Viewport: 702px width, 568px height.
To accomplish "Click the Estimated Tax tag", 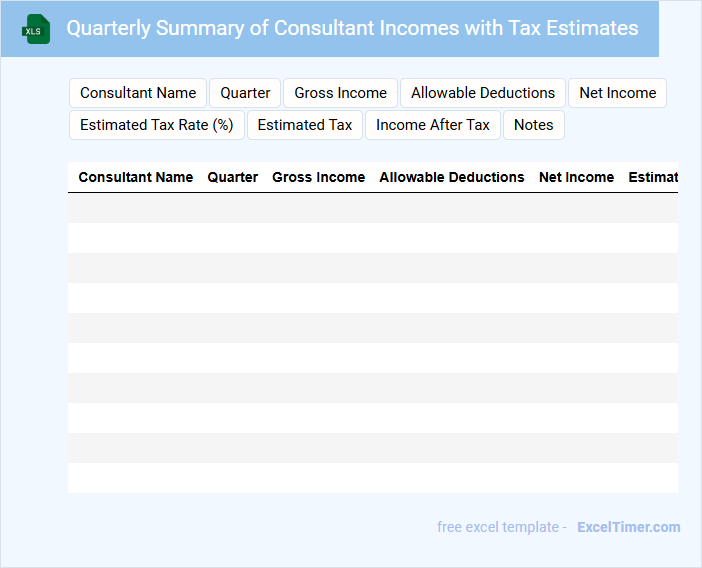I will [x=305, y=125].
